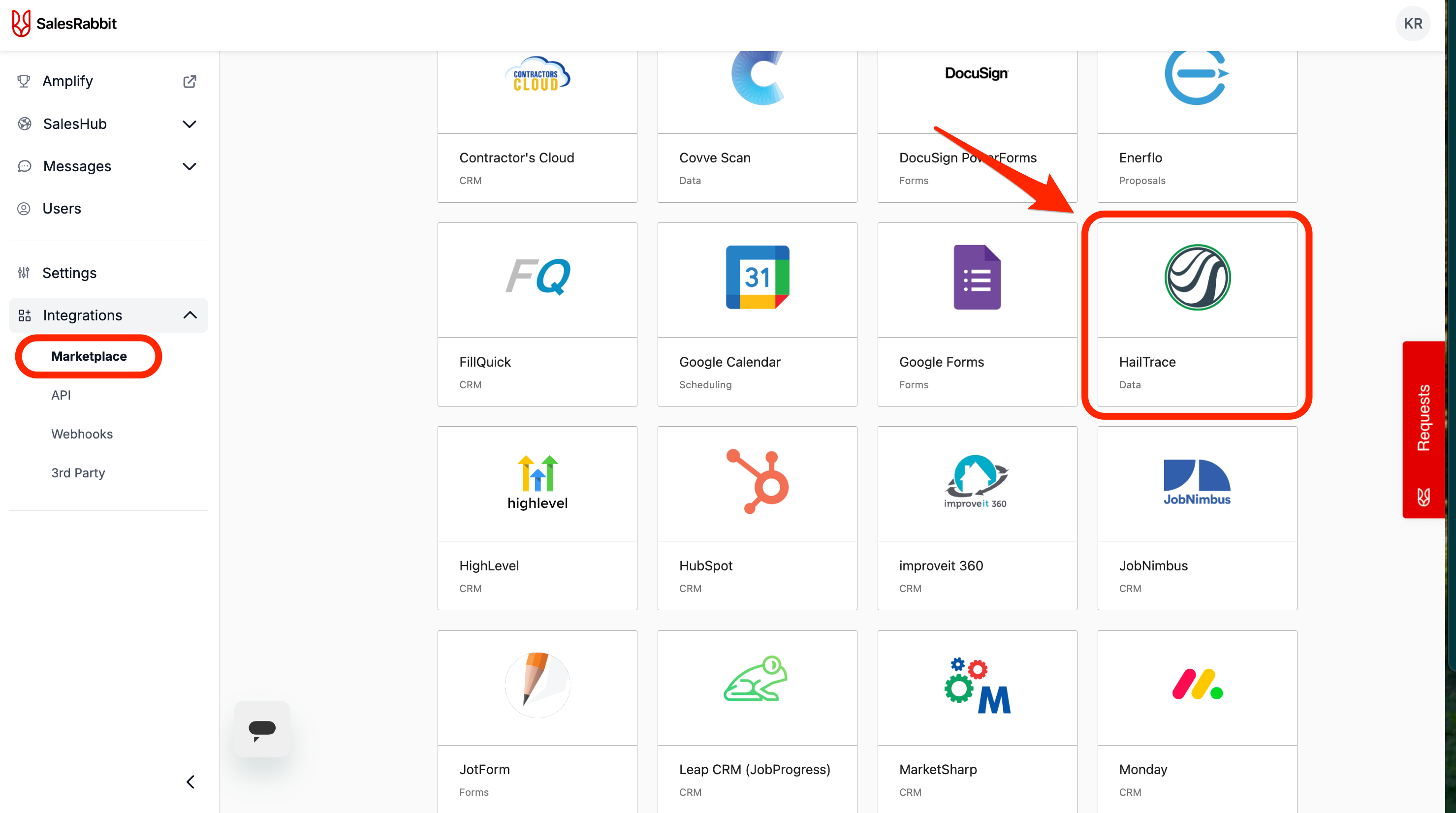Click the Google Forms purple icon
Screen dimensions: 1456x813
coord(977,278)
